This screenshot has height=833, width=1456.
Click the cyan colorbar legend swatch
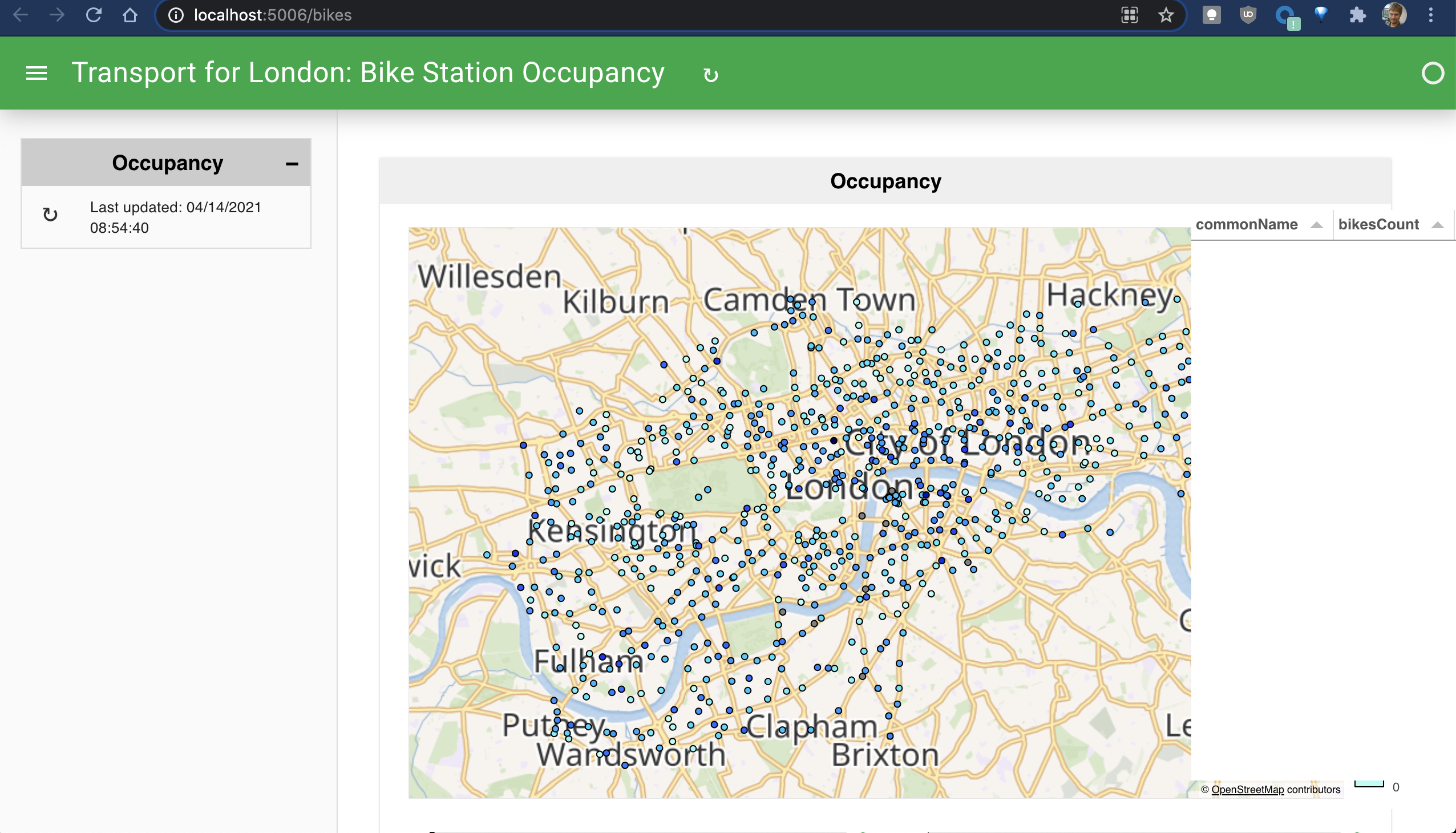click(1369, 784)
